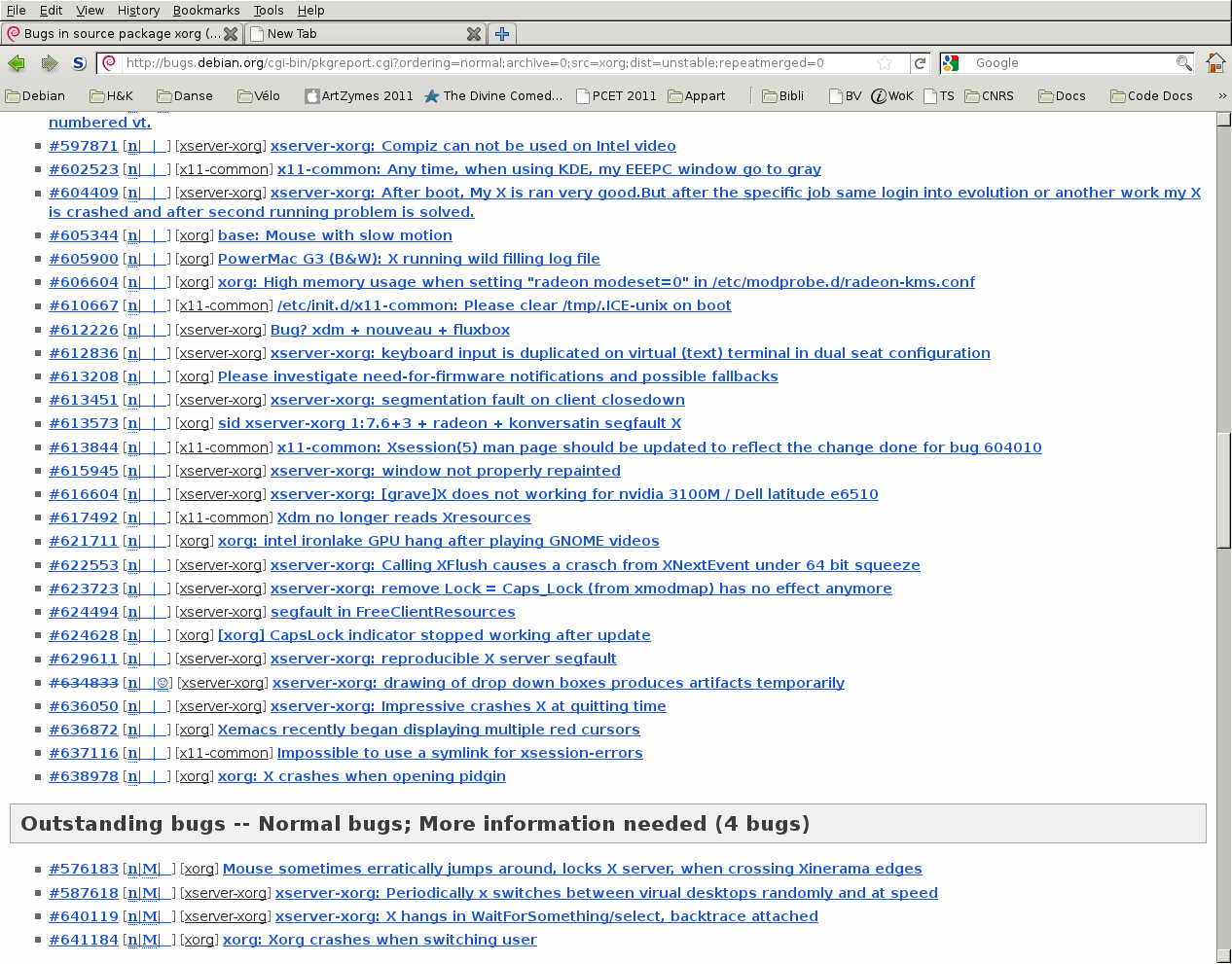Open the PCET 2011 bookmark
Image resolution: width=1232 pixels, height=964 pixels.
click(x=616, y=96)
